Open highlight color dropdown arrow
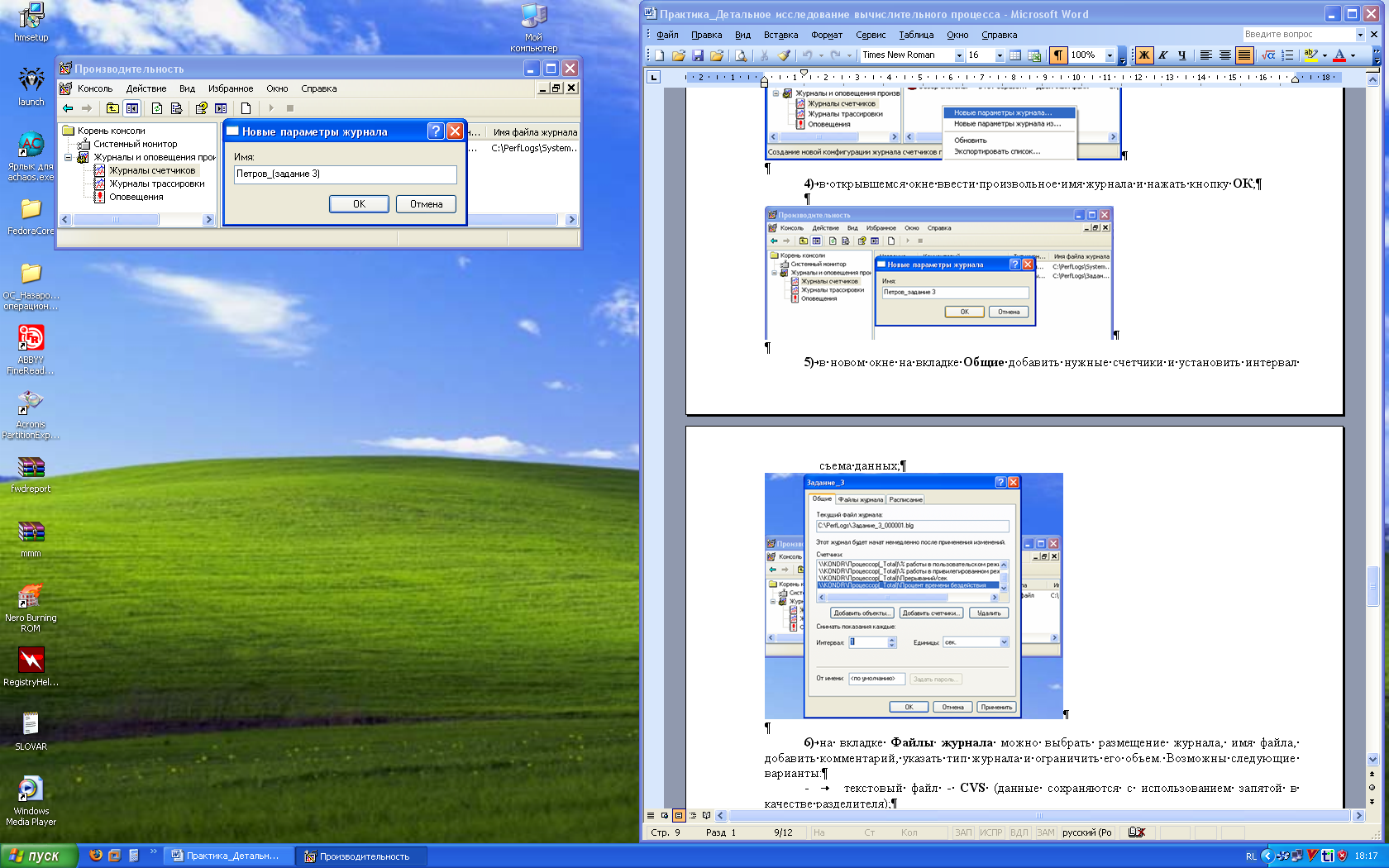This screenshot has width=1389, height=868. tap(1325, 55)
